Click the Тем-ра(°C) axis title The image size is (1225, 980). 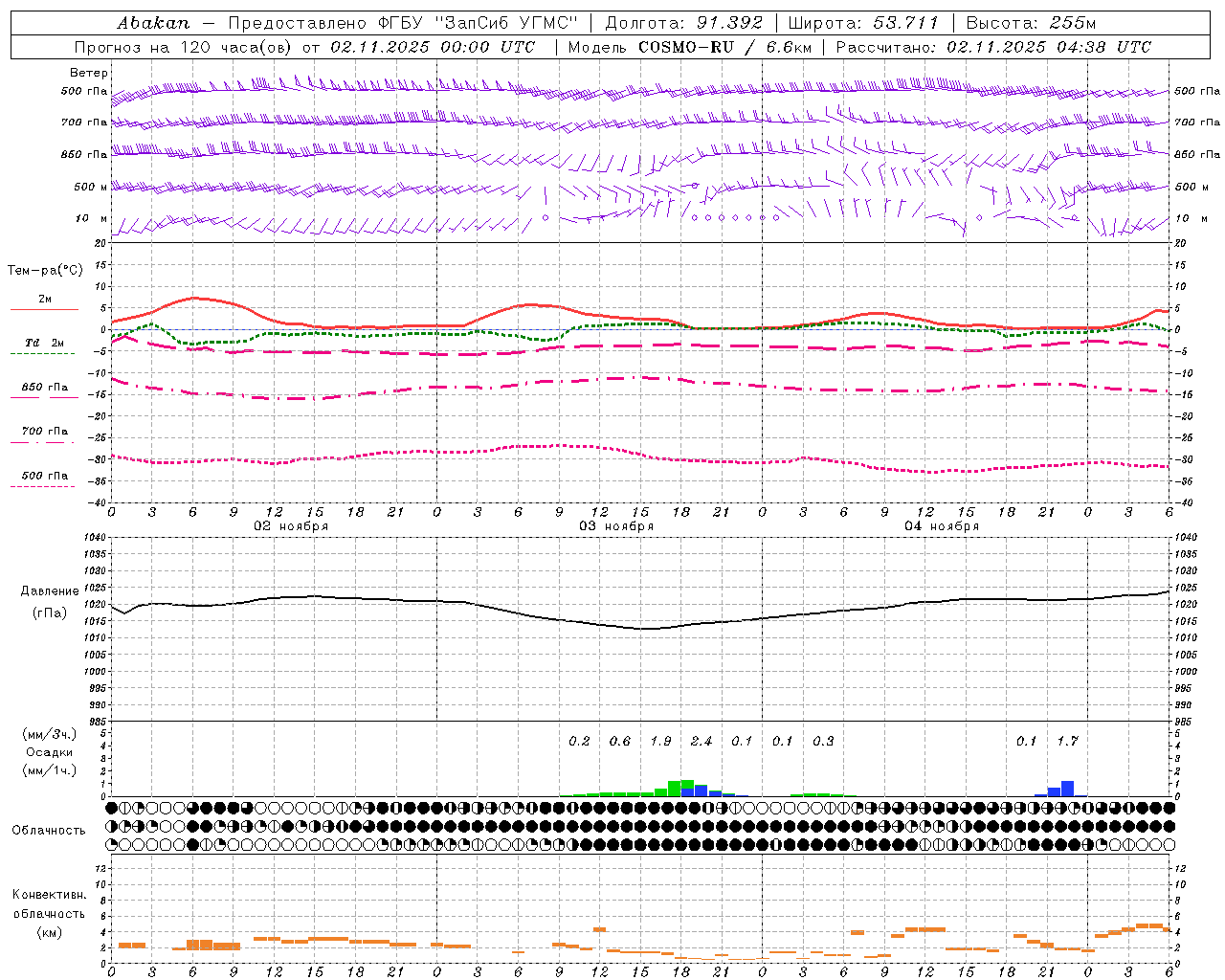click(x=45, y=271)
